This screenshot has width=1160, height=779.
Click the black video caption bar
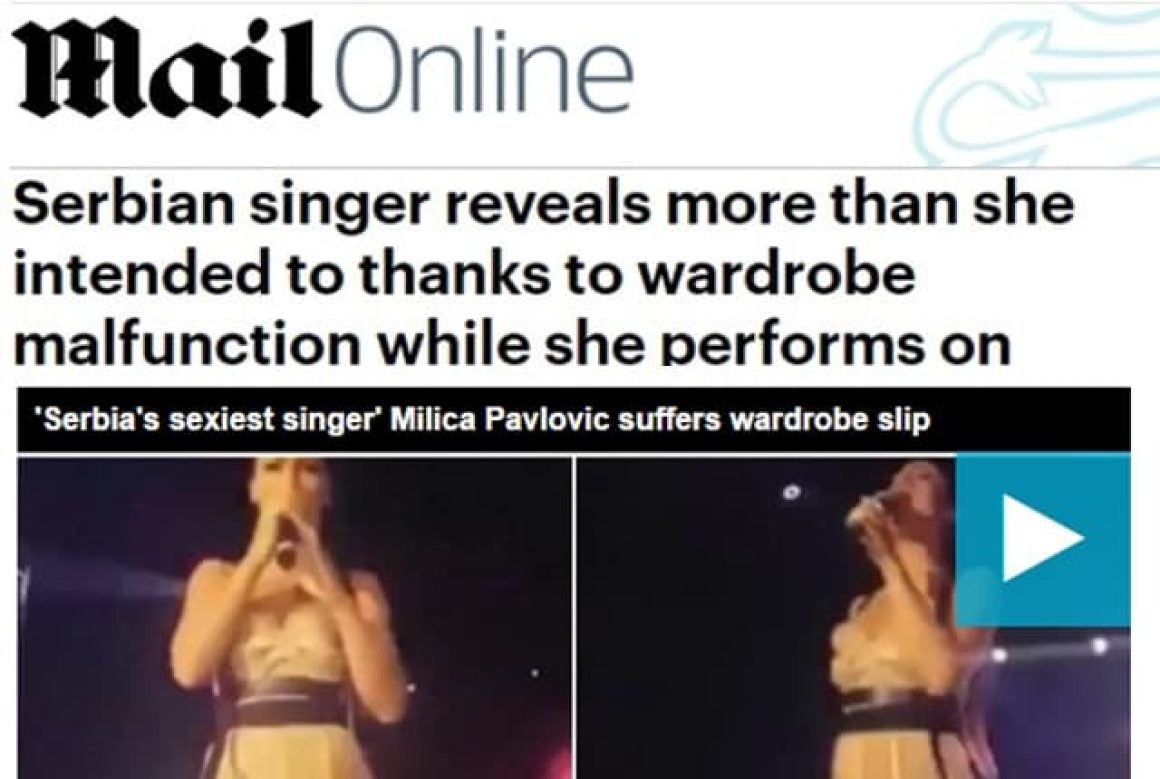click(x=574, y=419)
